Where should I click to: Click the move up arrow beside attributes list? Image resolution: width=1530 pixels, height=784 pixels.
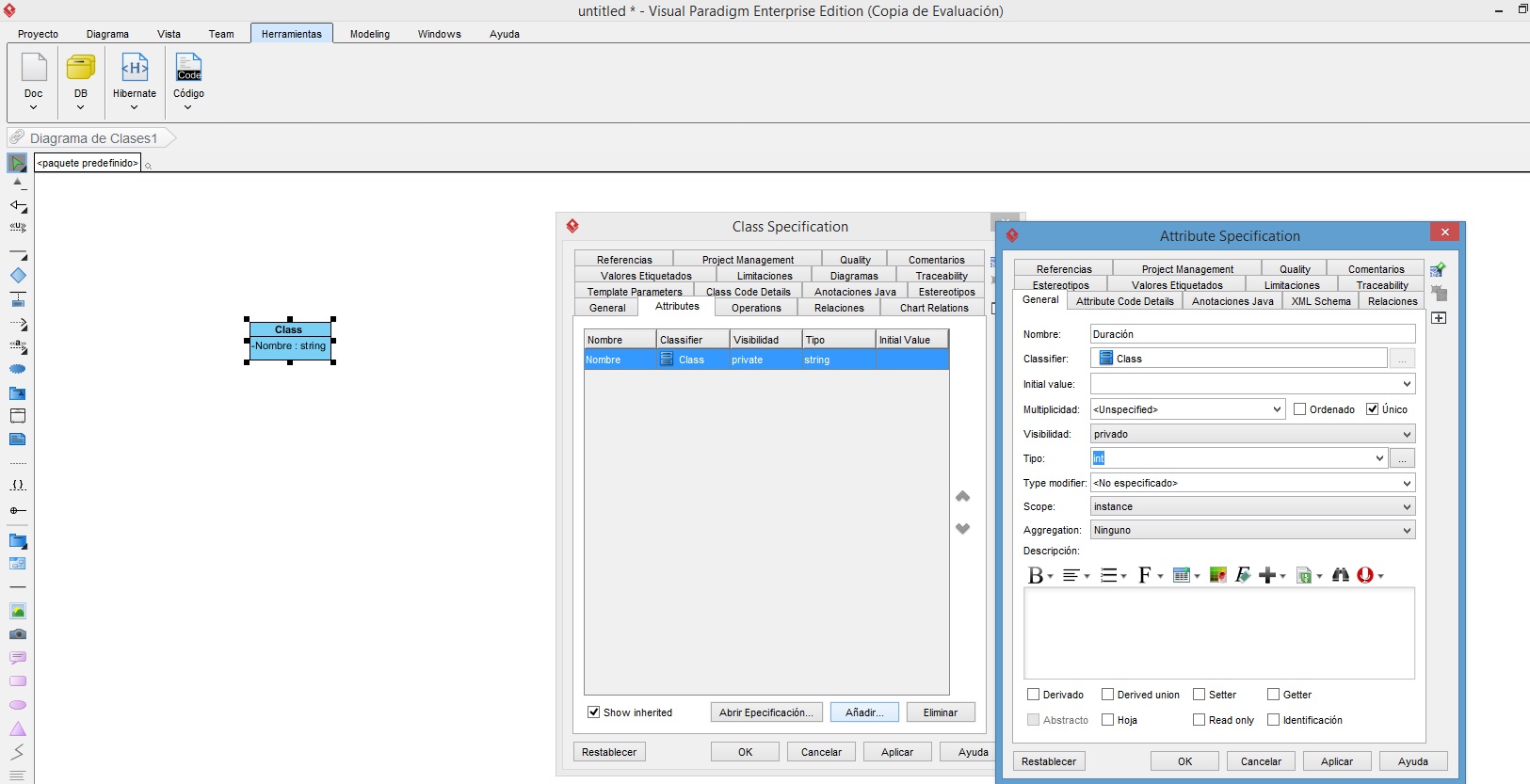tap(962, 496)
